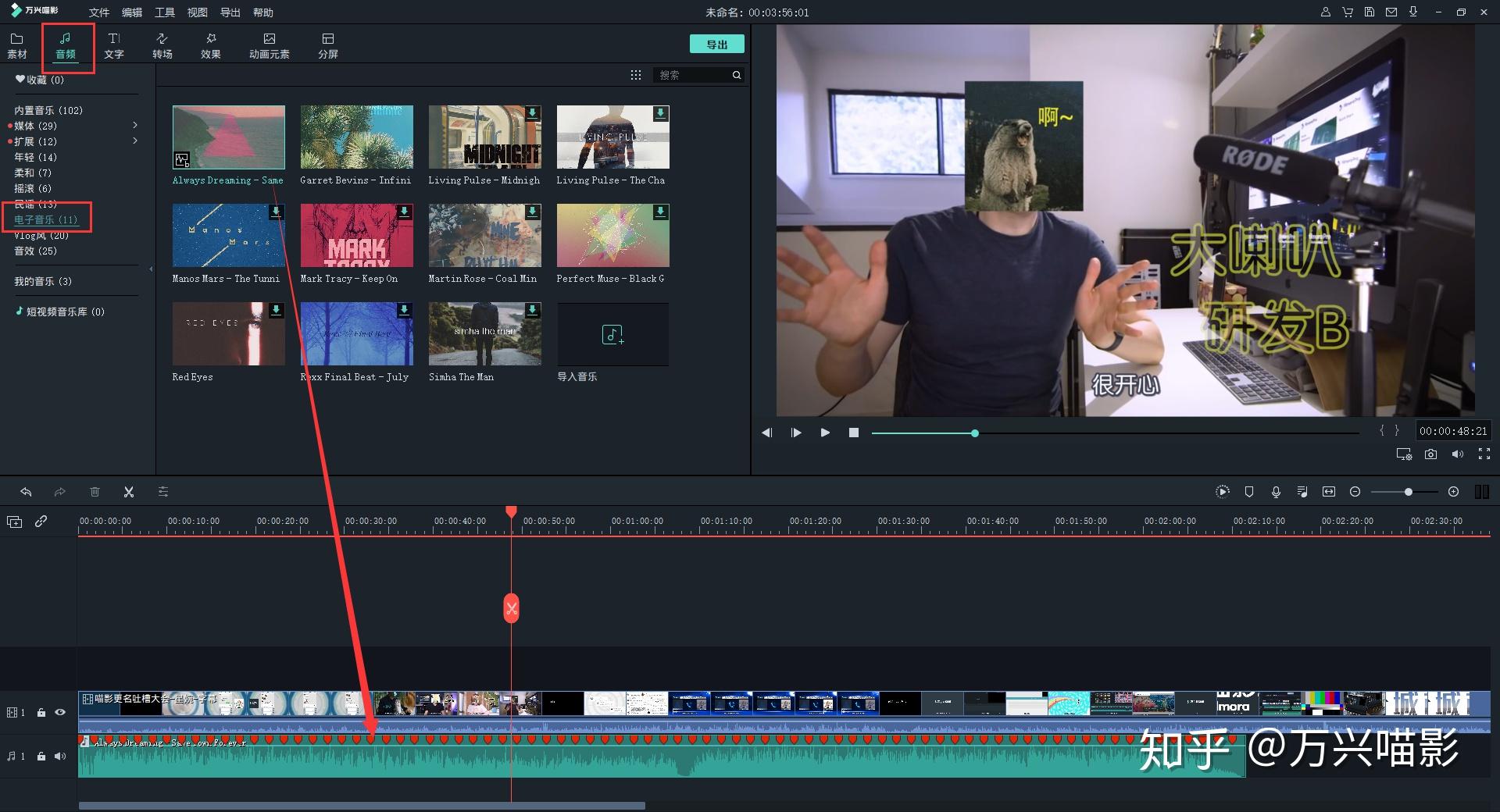Open the 导出 menu in the menu bar

pyautogui.click(x=230, y=12)
